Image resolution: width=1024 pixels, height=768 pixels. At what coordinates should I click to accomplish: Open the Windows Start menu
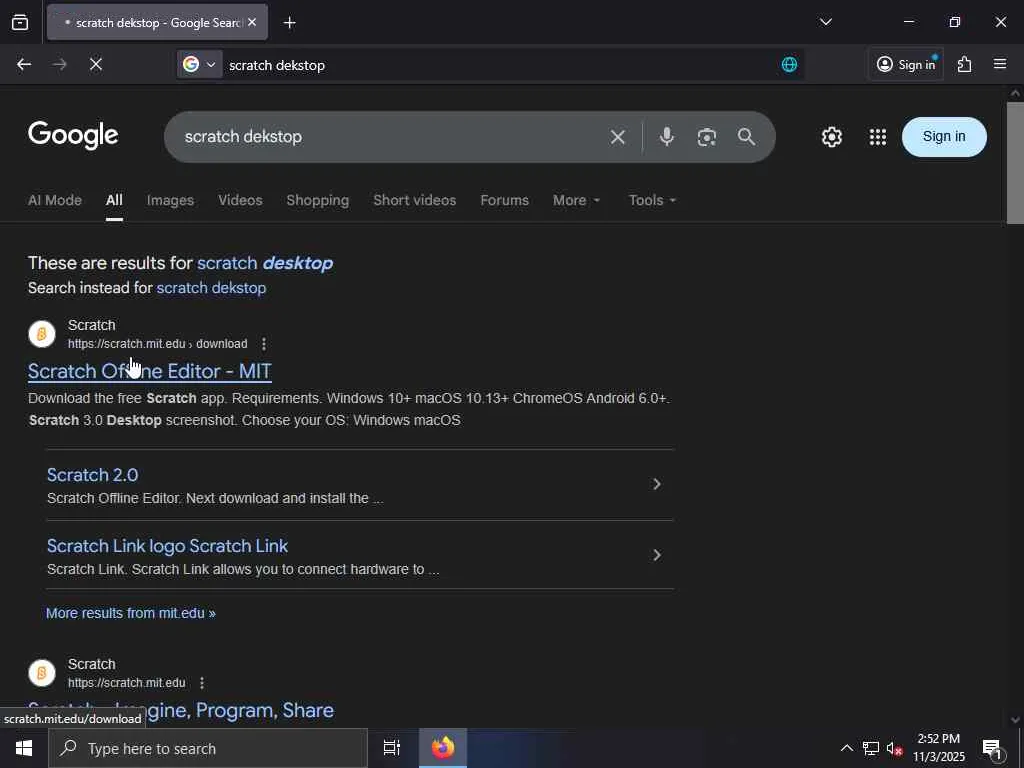pos(24,748)
